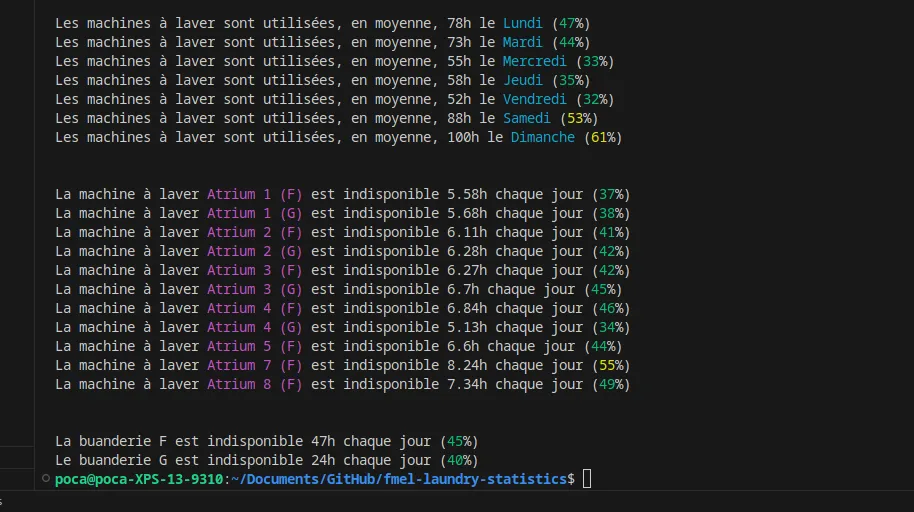Click the word Lundi in the output
This screenshot has height=512, width=914.
click(x=523, y=23)
